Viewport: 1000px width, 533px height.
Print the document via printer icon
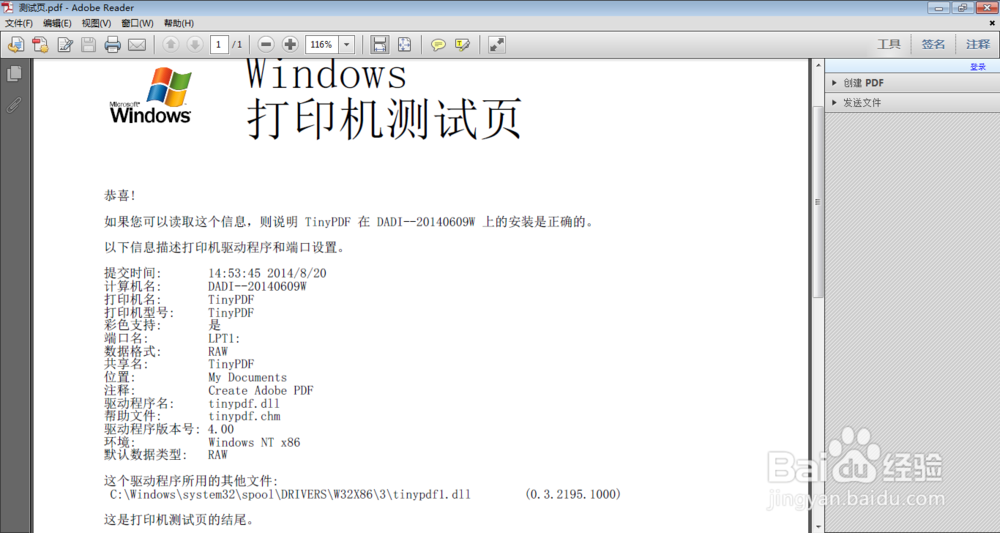click(x=113, y=45)
